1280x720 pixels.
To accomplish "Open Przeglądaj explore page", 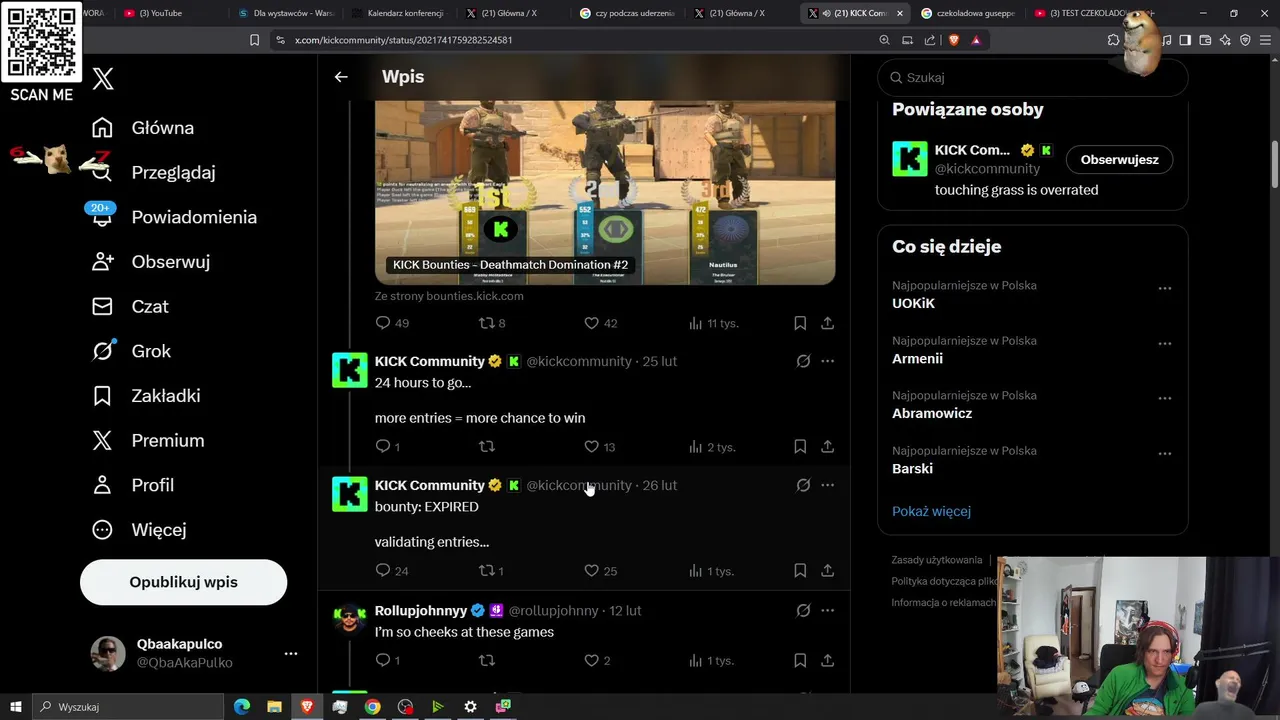I will click(x=153, y=172).
